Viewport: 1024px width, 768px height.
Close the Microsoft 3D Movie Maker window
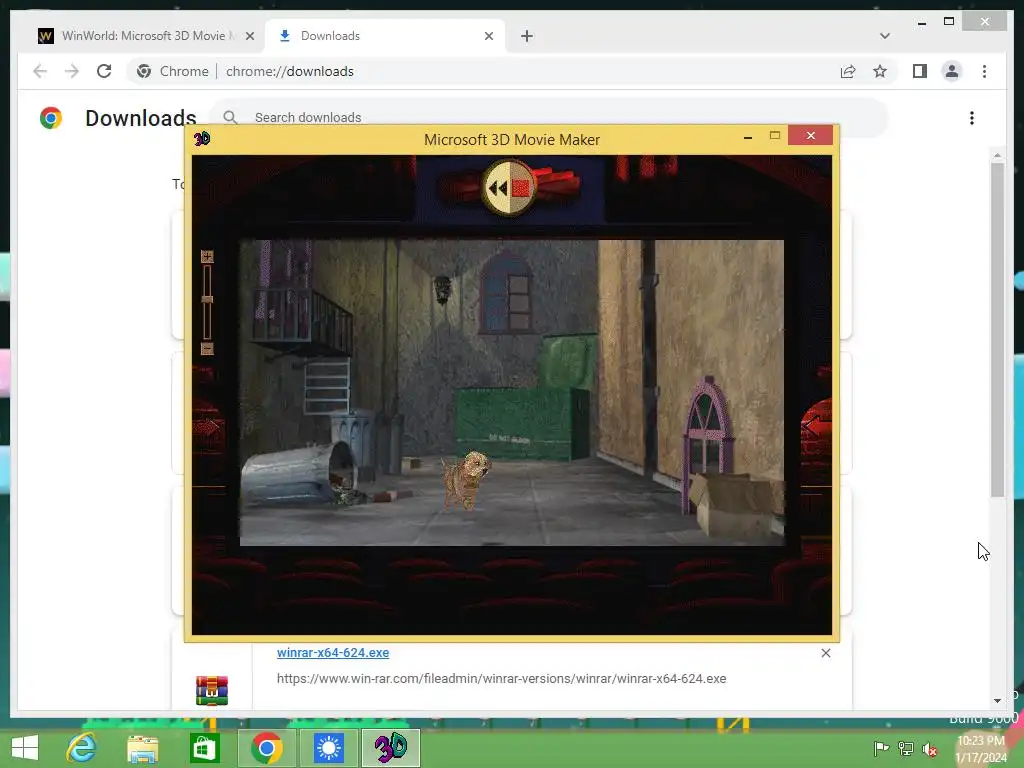pos(810,135)
